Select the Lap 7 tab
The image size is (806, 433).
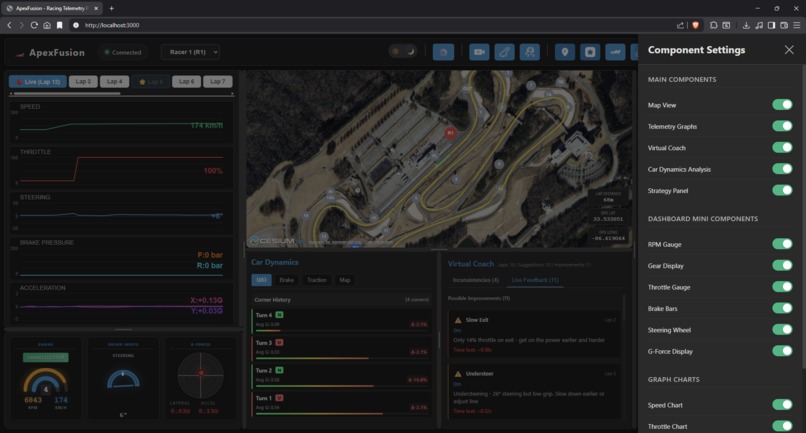[217, 81]
